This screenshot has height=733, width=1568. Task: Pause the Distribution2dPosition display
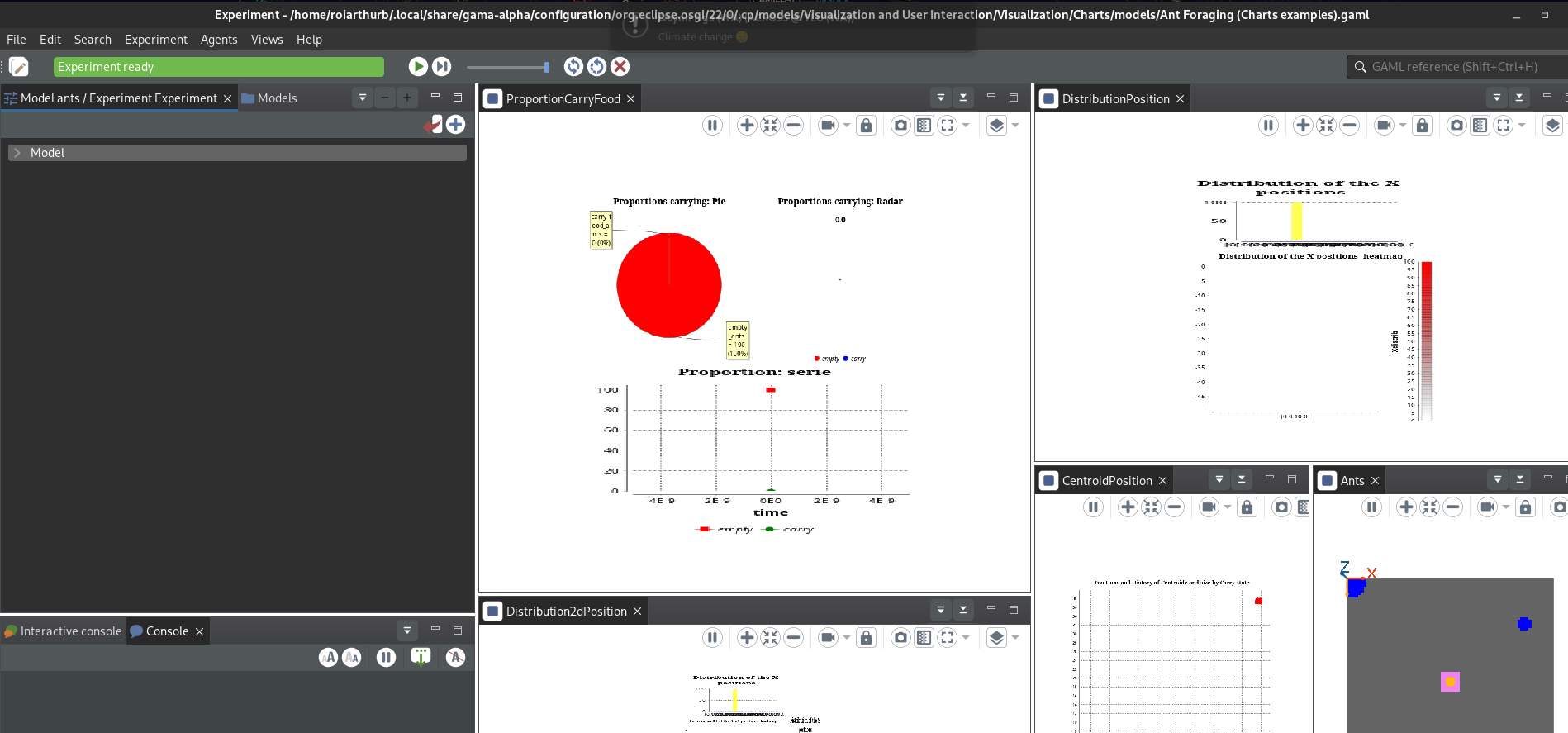pos(712,637)
